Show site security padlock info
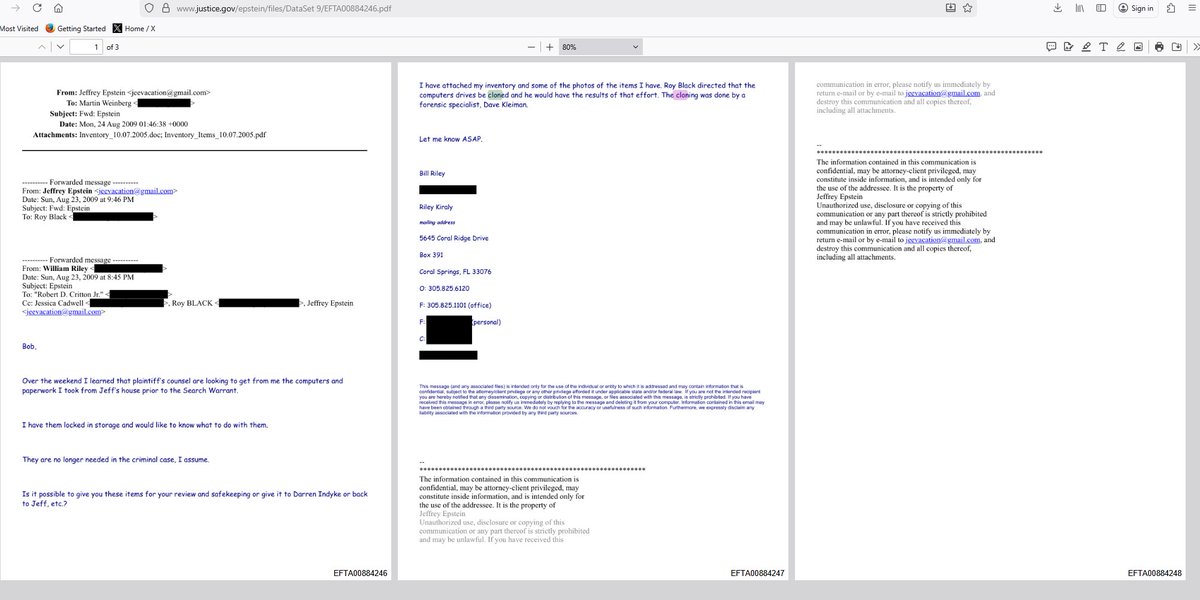The image size is (1200, 600). click(x=165, y=8)
